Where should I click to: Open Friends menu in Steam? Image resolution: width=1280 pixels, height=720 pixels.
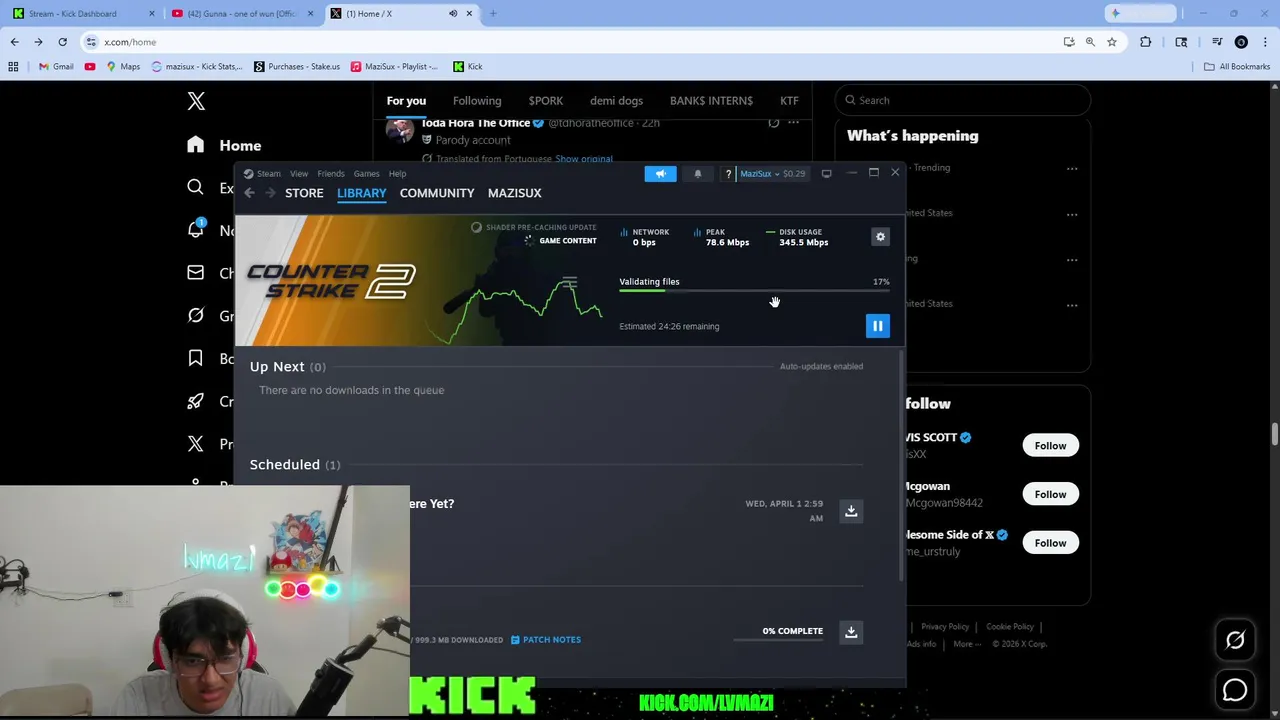331,174
